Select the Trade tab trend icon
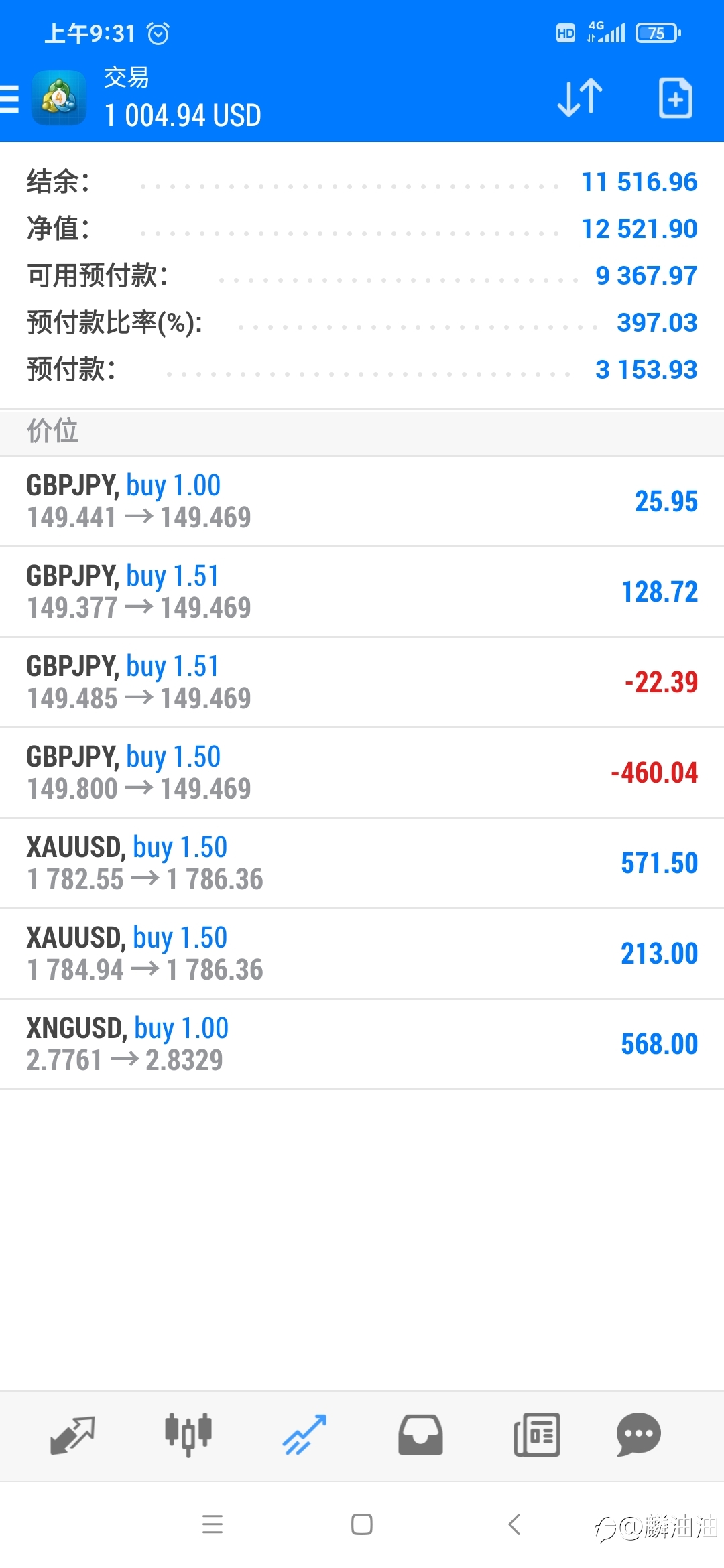The height and width of the screenshot is (1568, 724). pyautogui.click(x=304, y=1435)
